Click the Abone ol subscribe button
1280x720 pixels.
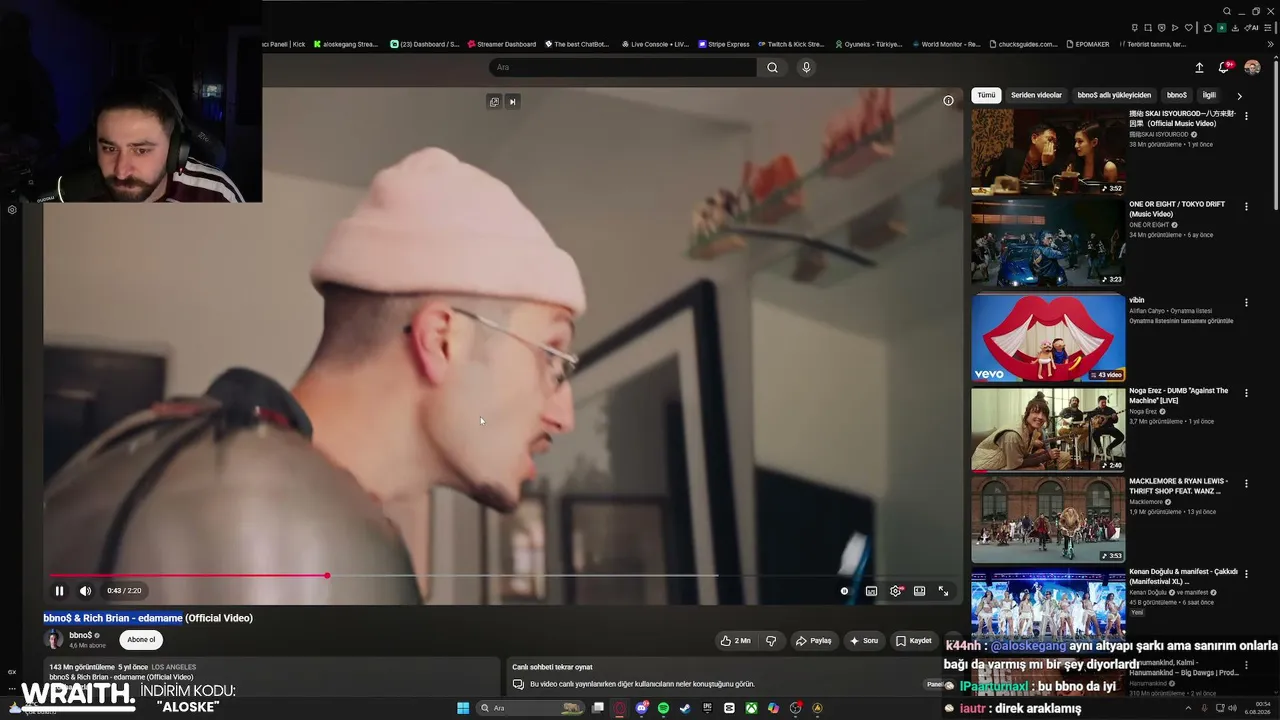point(141,640)
